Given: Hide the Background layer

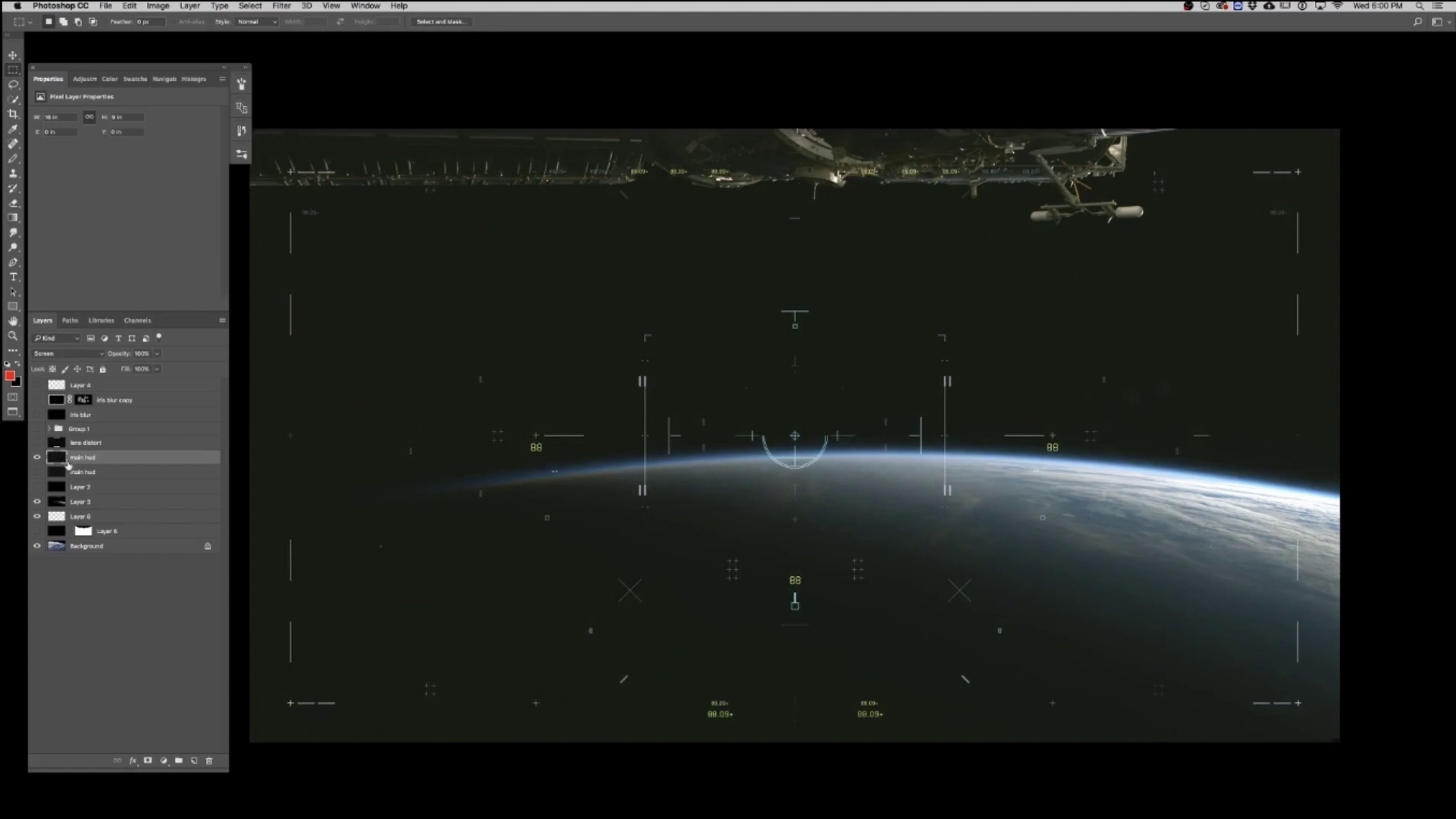Looking at the screenshot, I should point(37,545).
